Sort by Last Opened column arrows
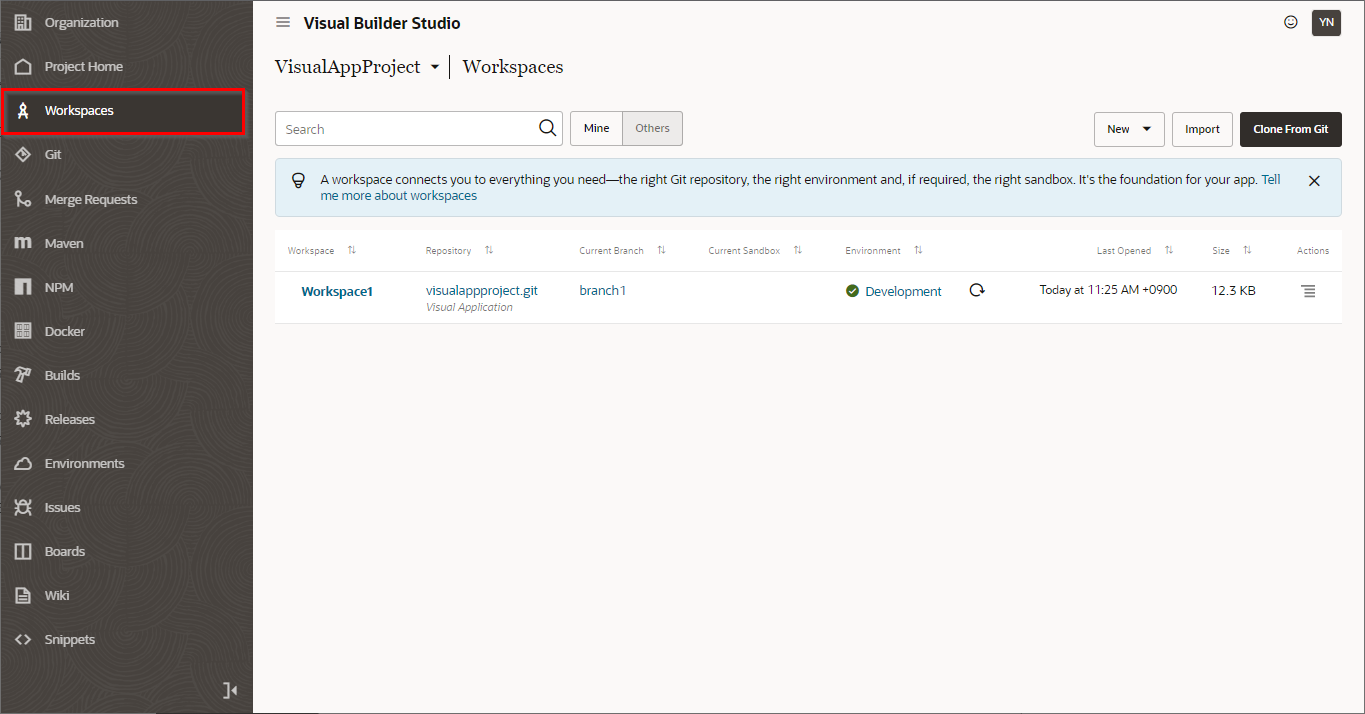This screenshot has width=1365, height=714. point(1168,250)
